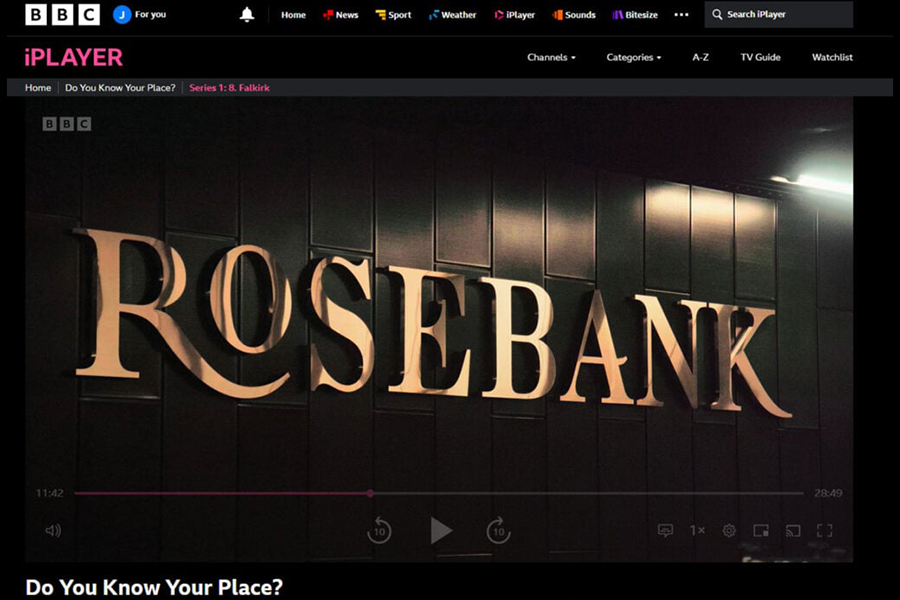900x600 pixels.
Task: Click the playback progress bar handle
Action: tap(370, 493)
